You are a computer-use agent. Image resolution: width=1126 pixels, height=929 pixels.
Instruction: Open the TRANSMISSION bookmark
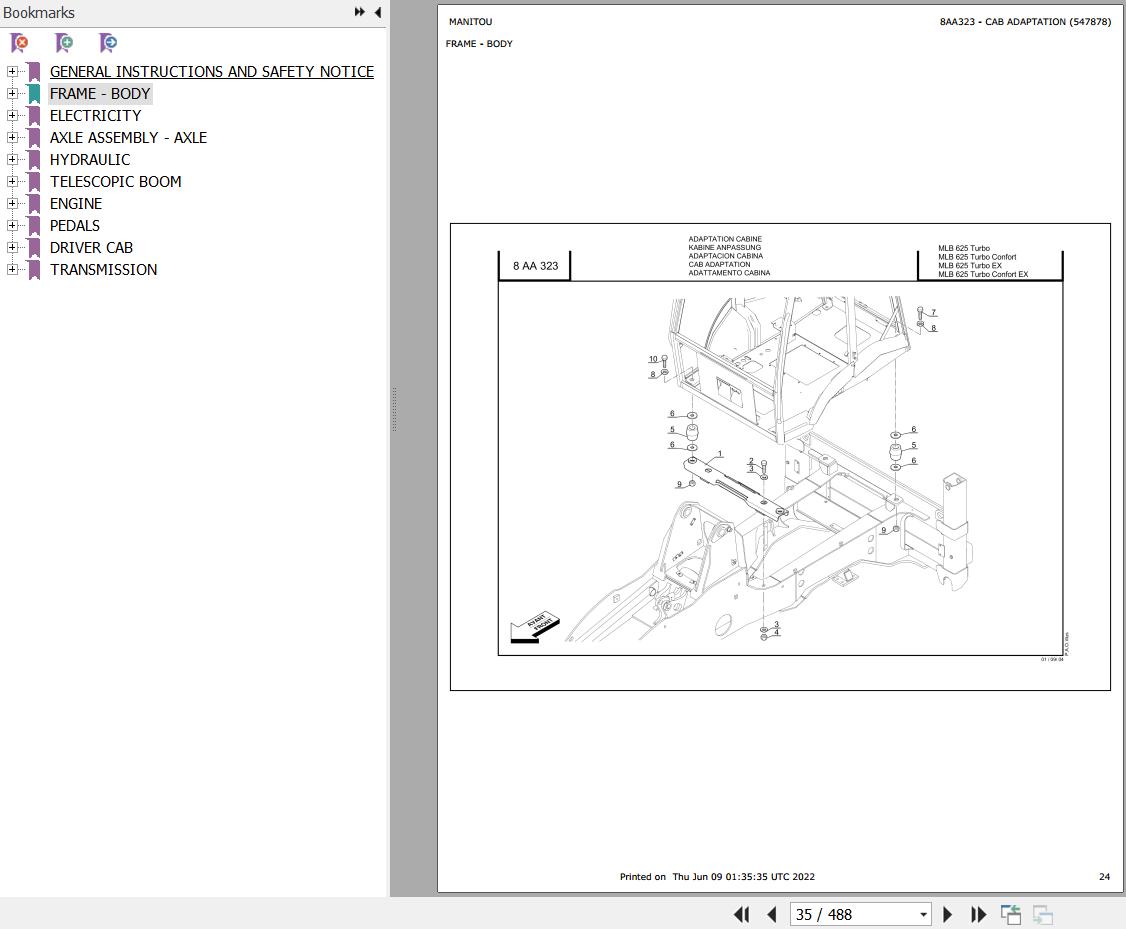[x=103, y=270]
